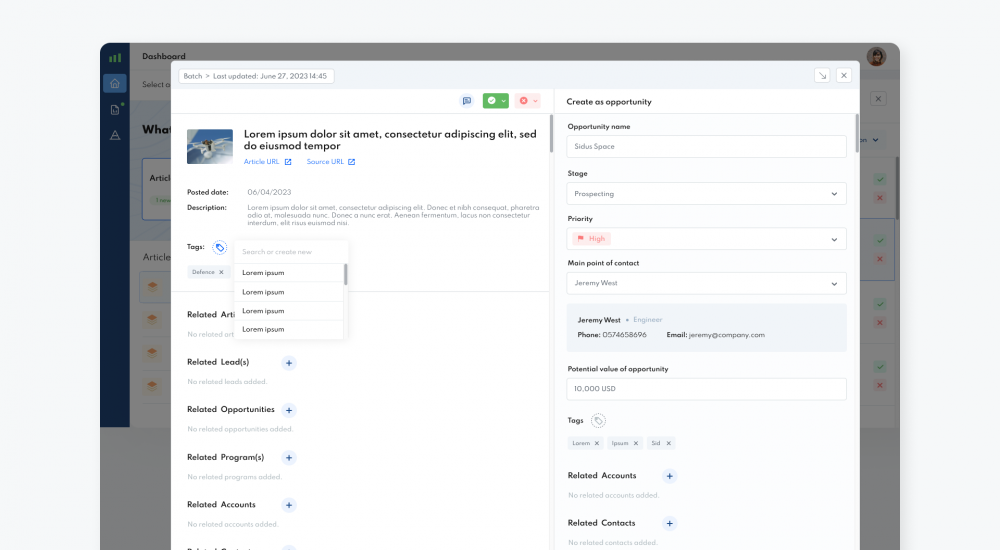This screenshot has height=550, width=1000.
Task: Open the Stage dropdown Prospecting
Action: tap(707, 194)
